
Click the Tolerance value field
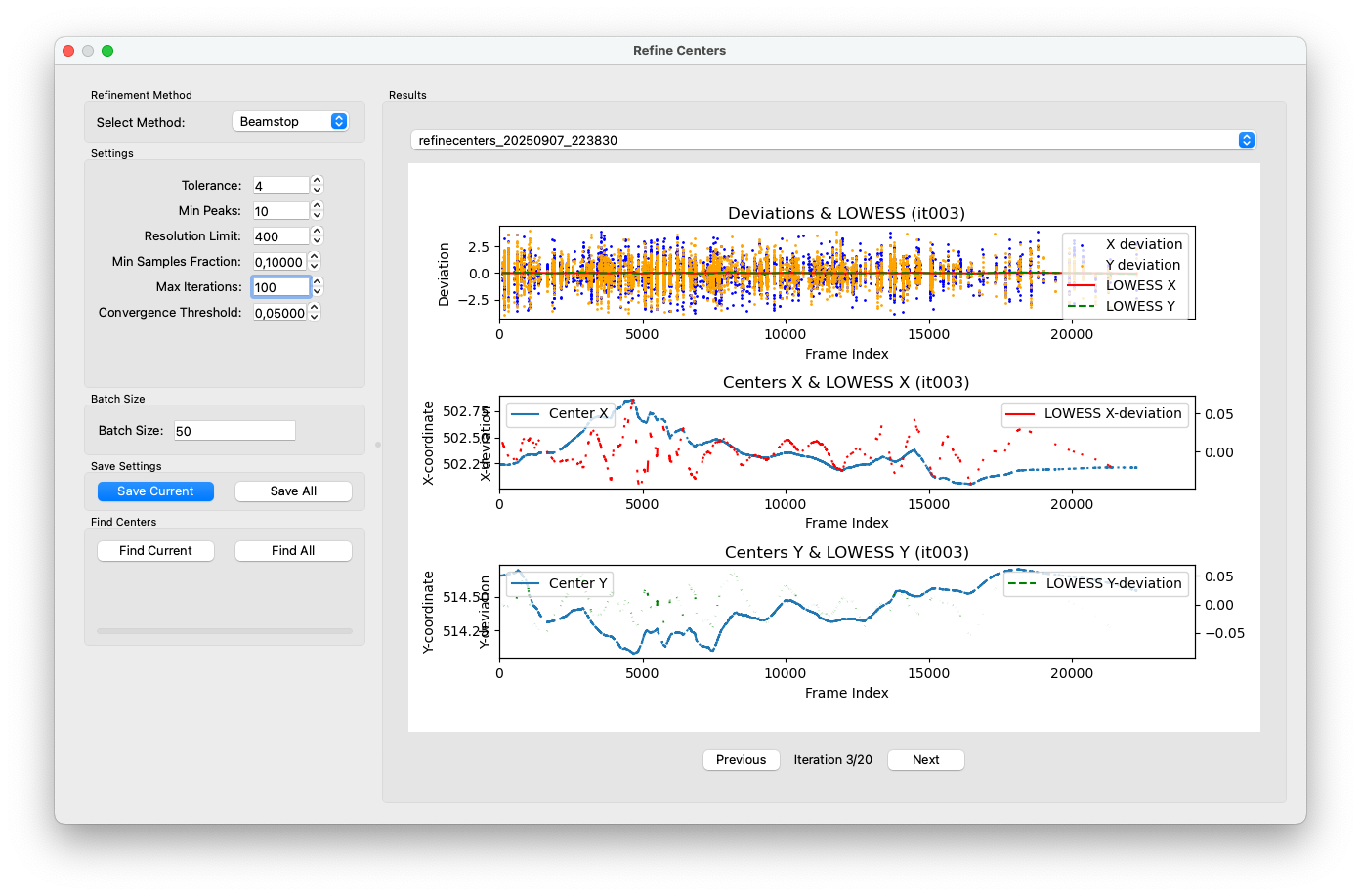coord(281,185)
